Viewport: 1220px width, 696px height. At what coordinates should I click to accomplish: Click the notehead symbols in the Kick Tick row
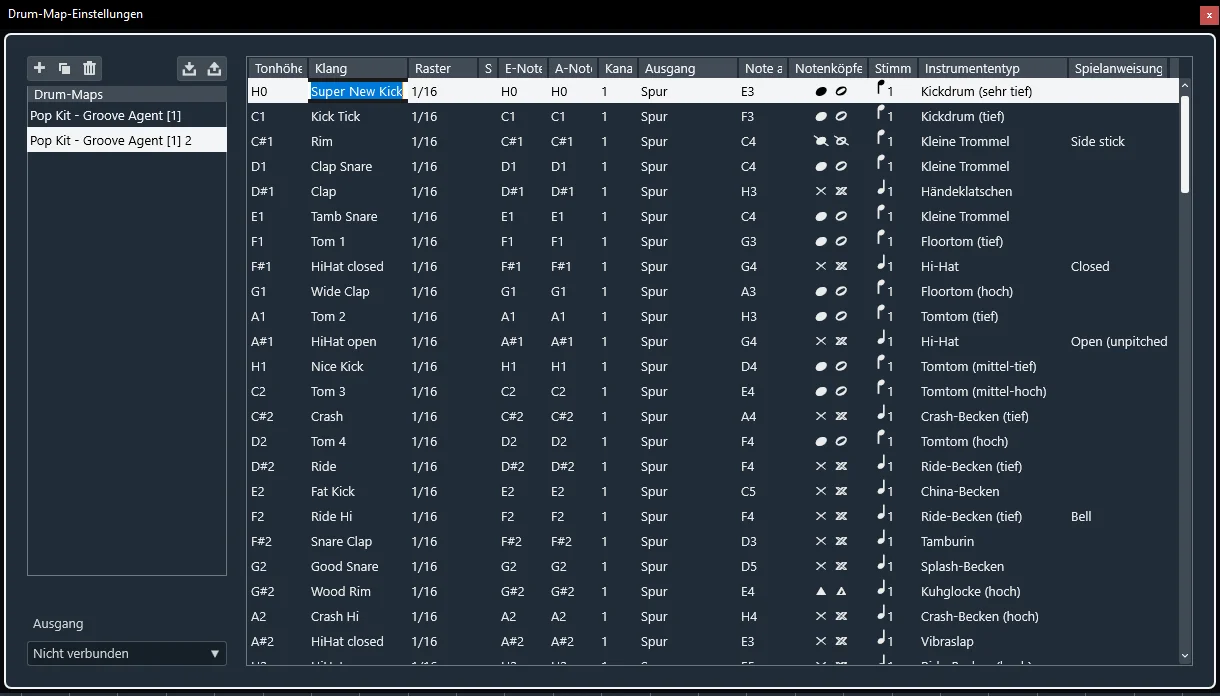click(831, 116)
